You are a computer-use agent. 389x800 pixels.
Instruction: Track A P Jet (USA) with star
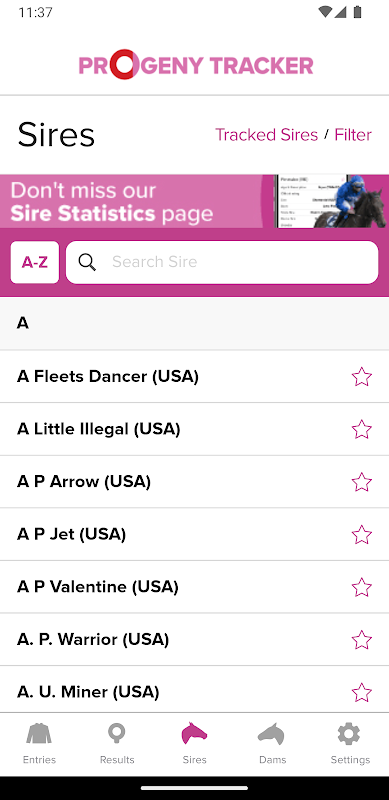click(x=361, y=534)
